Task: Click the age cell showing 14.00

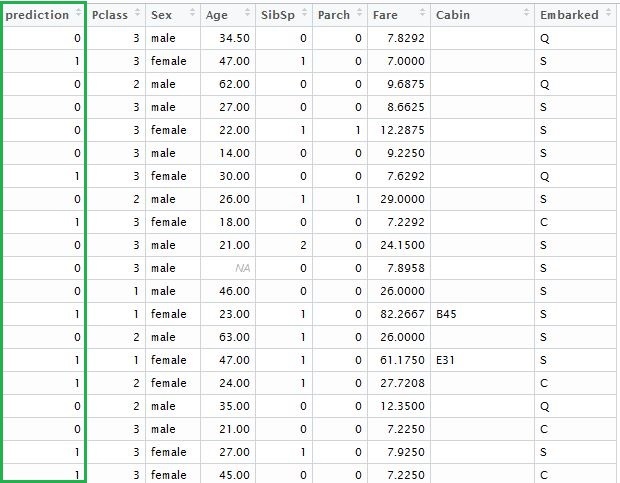Action: (x=233, y=153)
